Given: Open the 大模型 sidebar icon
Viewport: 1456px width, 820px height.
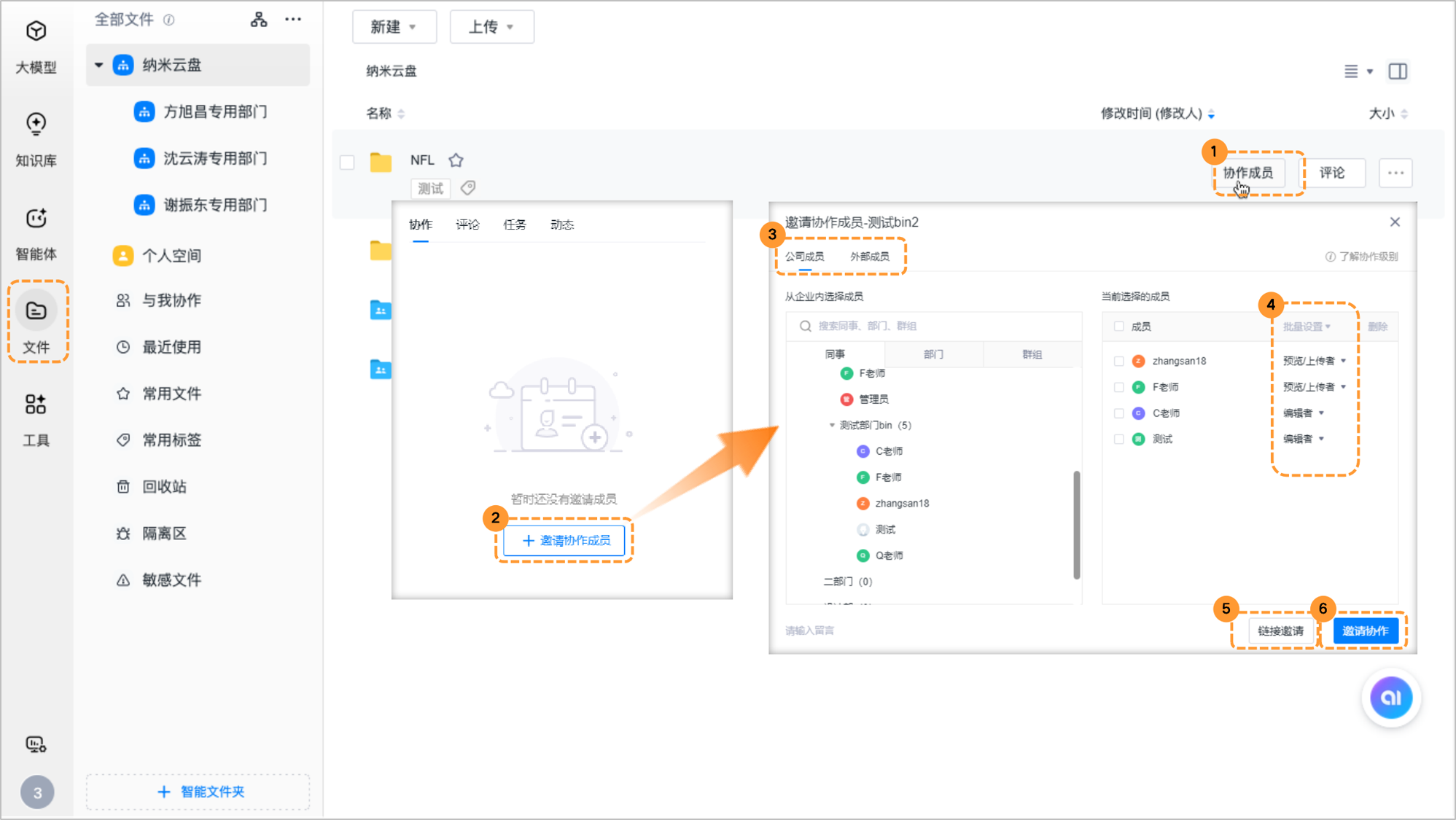Looking at the screenshot, I should click(x=36, y=32).
